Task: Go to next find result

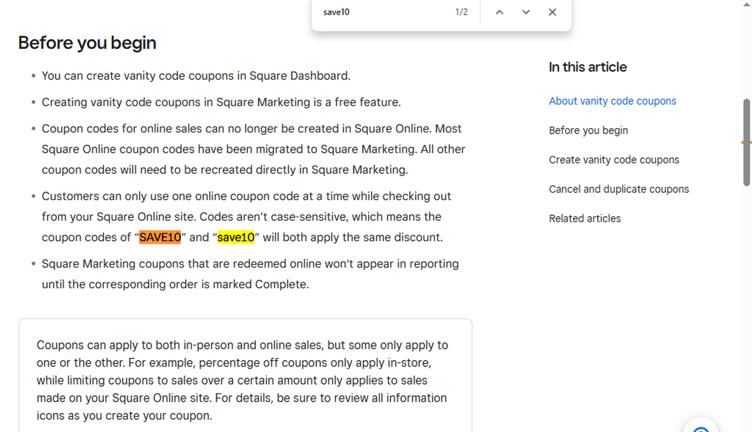Action: coord(526,12)
